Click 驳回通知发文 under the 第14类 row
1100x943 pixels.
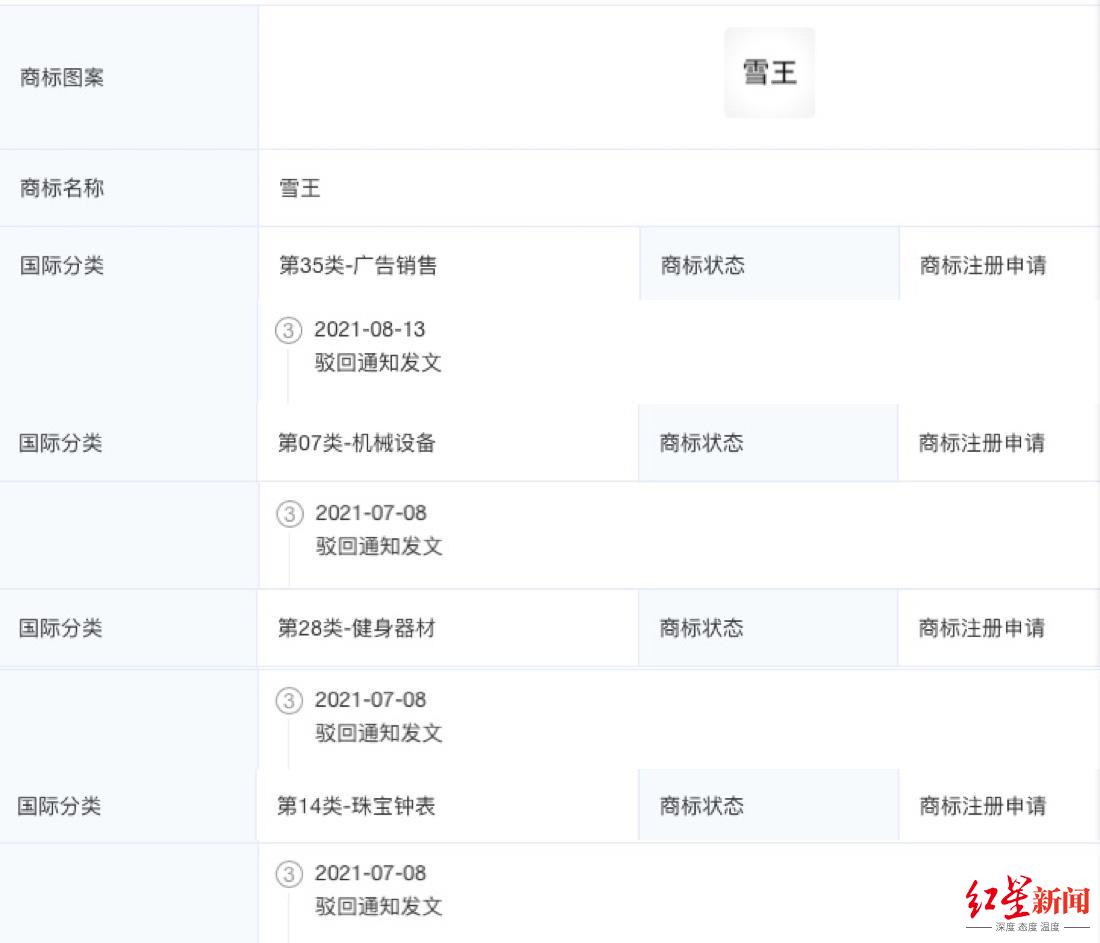378,906
